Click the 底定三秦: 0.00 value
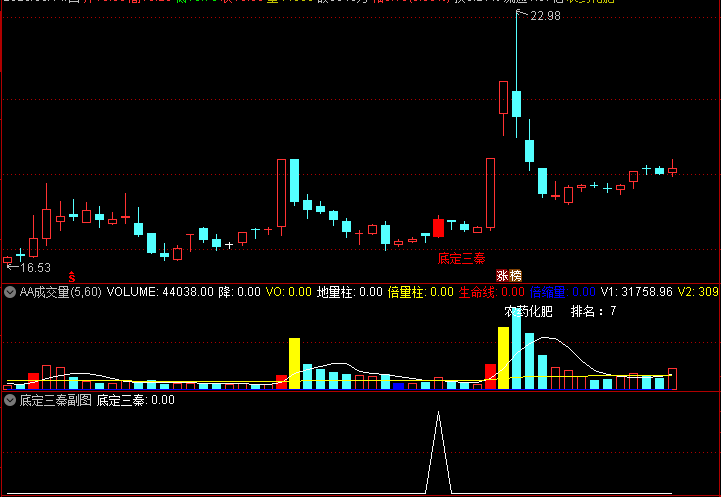 pyautogui.click(x=136, y=400)
